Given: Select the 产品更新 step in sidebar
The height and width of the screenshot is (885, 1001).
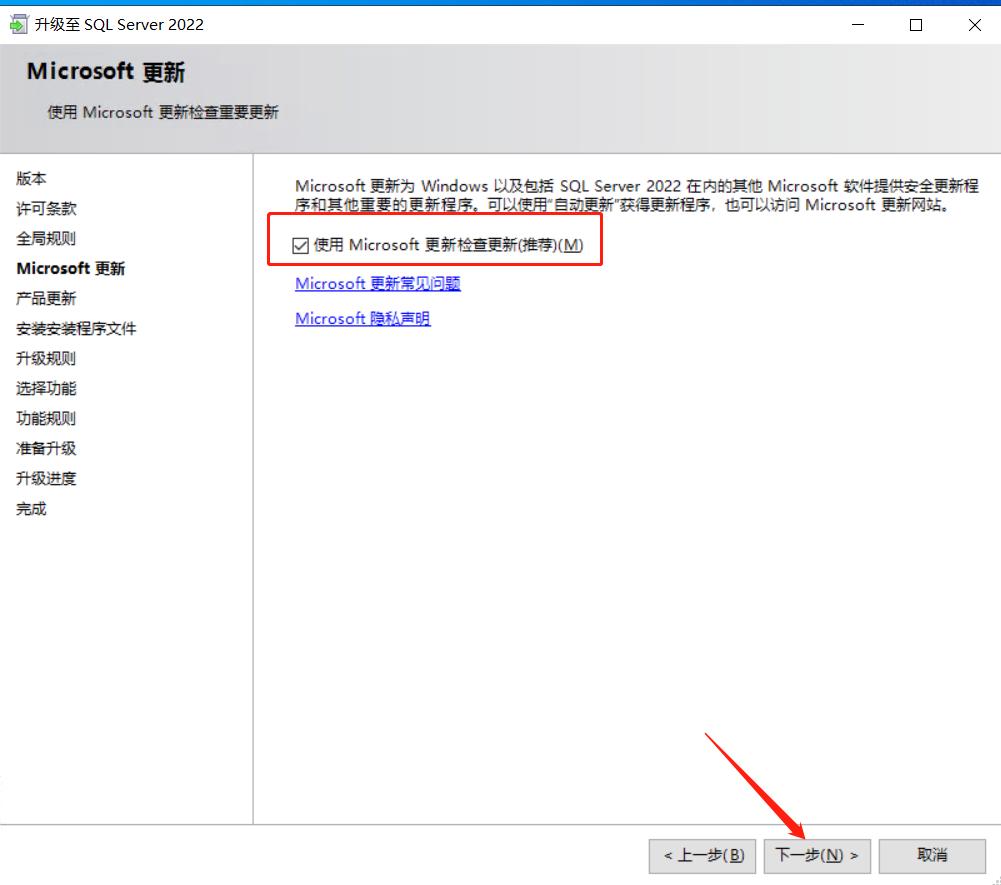Looking at the screenshot, I should (46, 298).
